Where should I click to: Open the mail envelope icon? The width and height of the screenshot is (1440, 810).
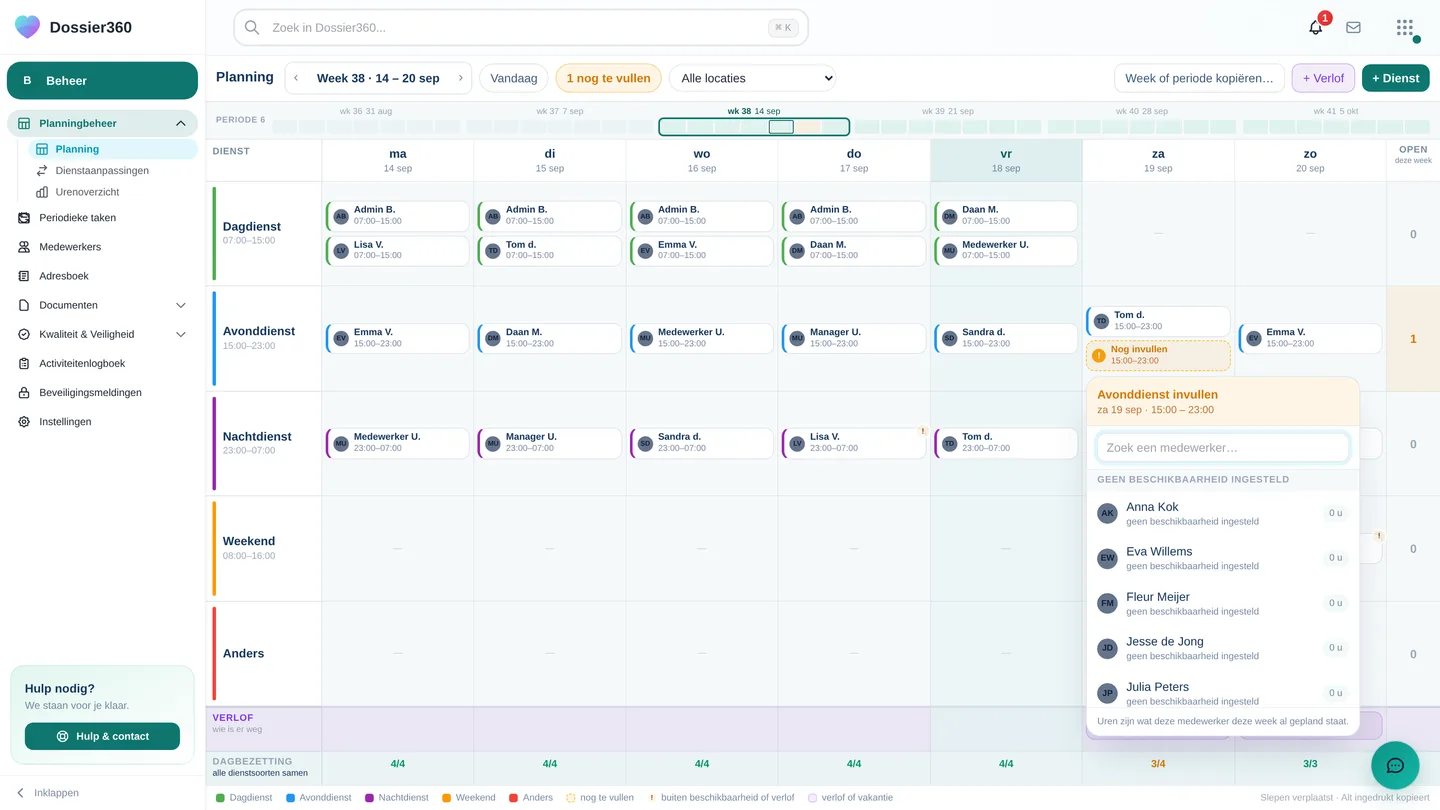(1353, 27)
